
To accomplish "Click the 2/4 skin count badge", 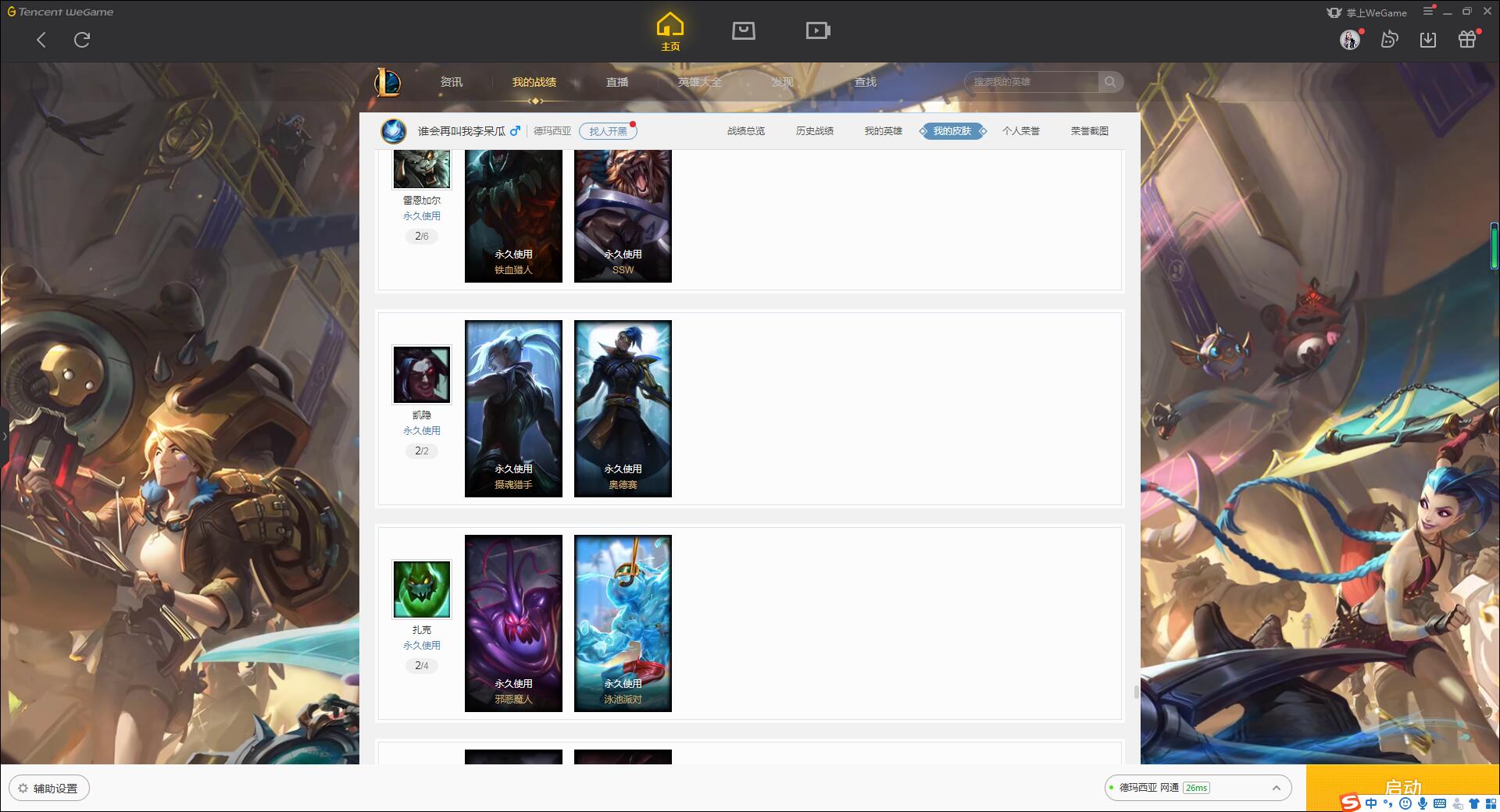I will pyautogui.click(x=422, y=665).
